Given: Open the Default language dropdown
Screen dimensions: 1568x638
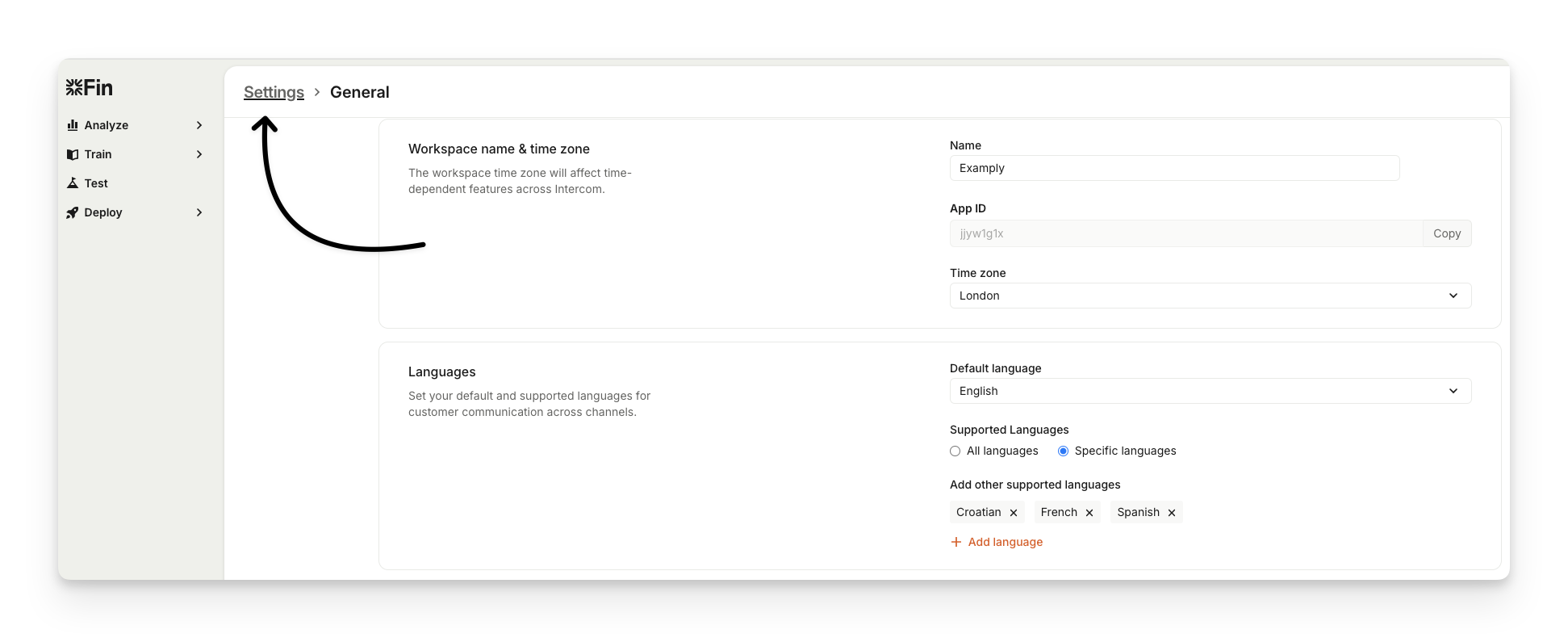Looking at the screenshot, I should tap(1210, 391).
